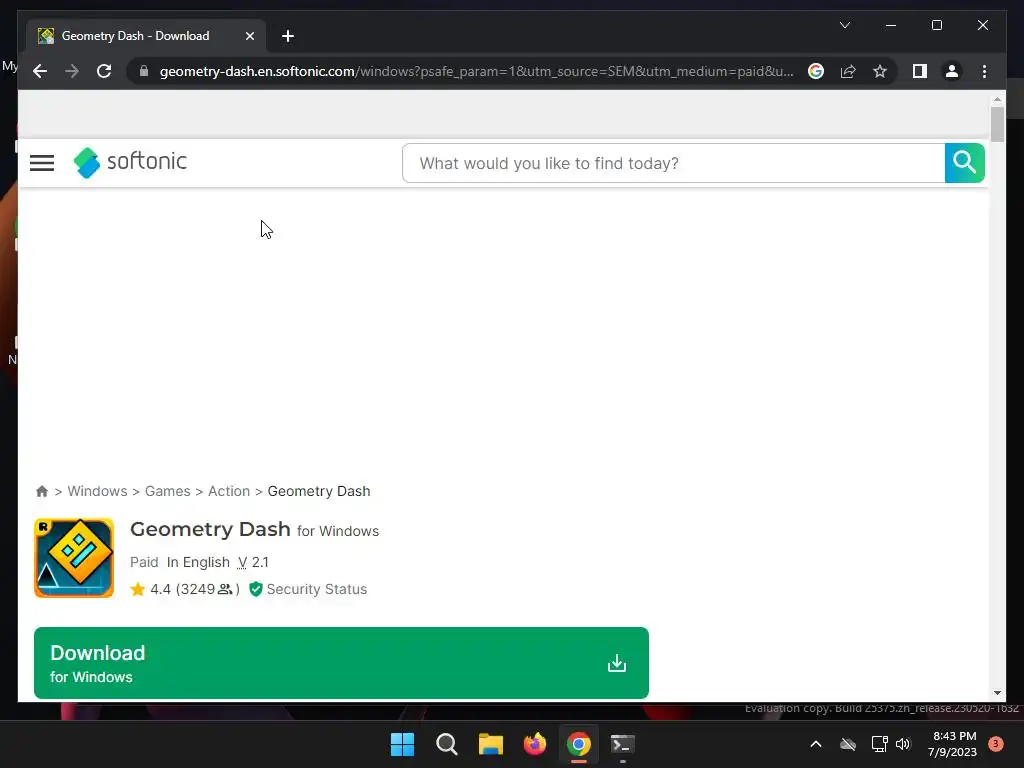Viewport: 1024px width, 768px height.
Task: Open the Softonic hamburger menu
Action: pyautogui.click(x=42, y=163)
